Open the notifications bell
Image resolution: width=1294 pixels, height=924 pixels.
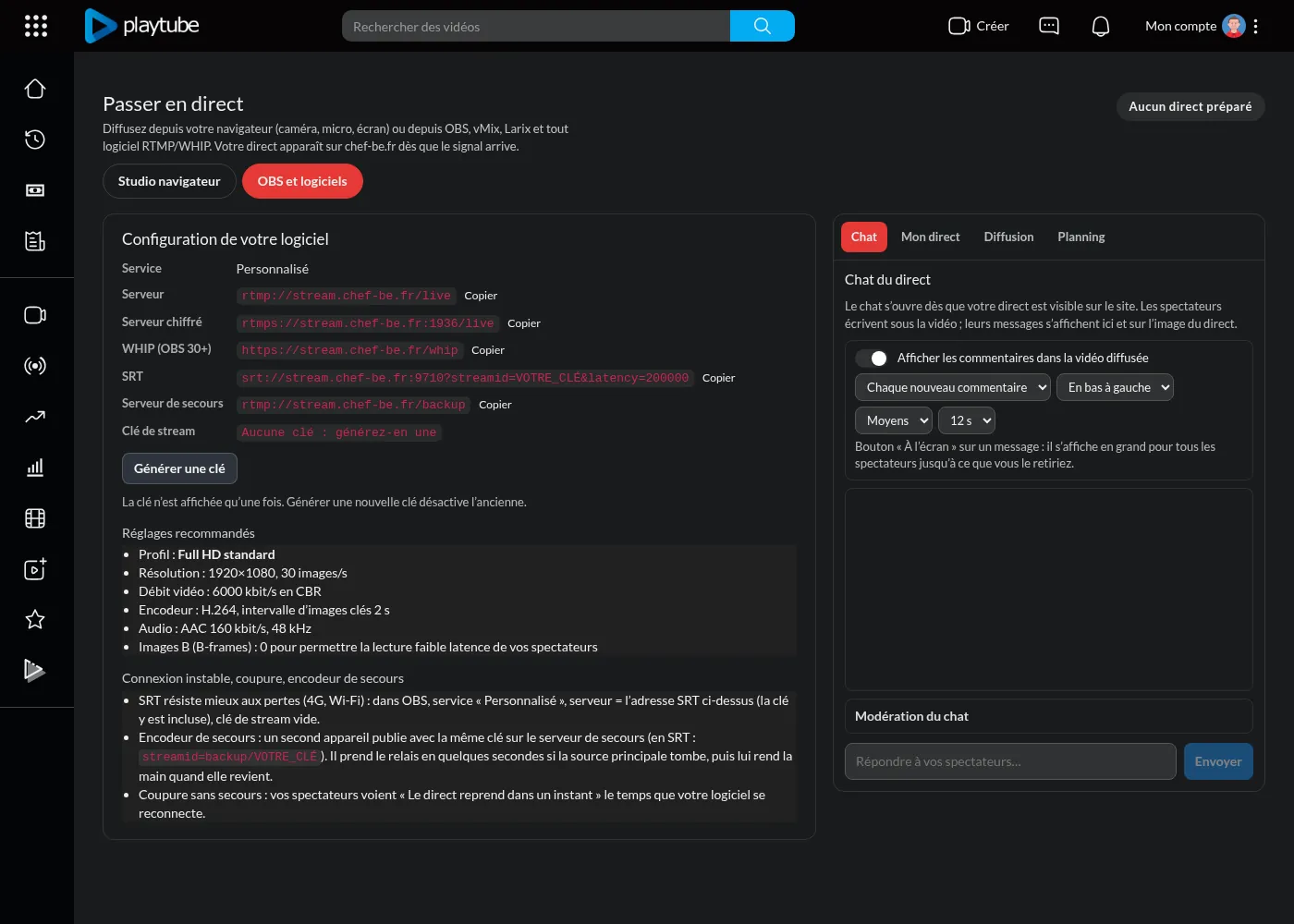tap(1101, 26)
